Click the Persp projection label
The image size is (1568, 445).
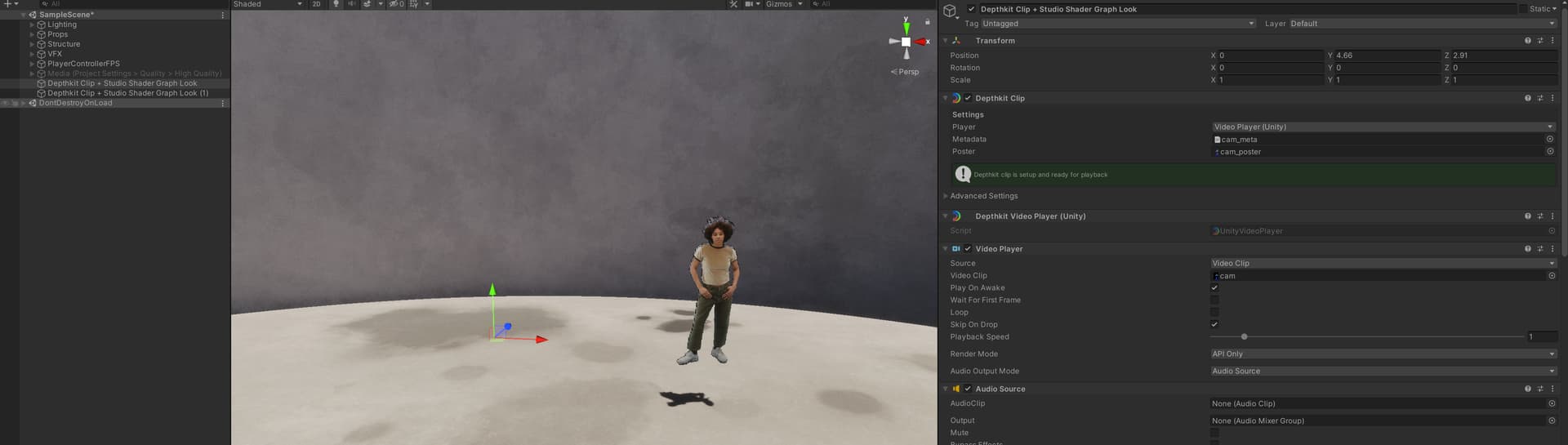point(908,72)
